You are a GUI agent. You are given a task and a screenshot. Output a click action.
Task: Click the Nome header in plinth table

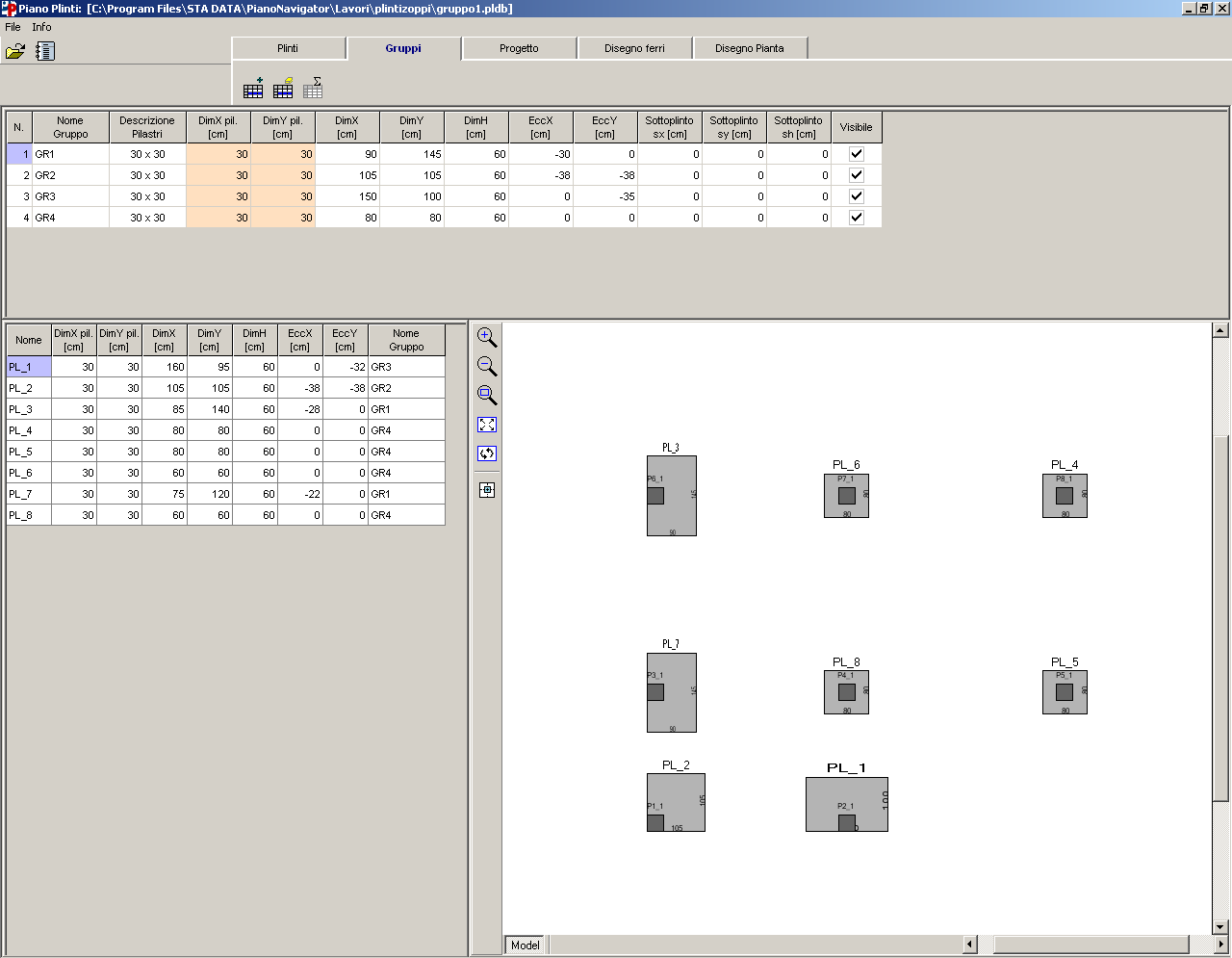(x=29, y=340)
